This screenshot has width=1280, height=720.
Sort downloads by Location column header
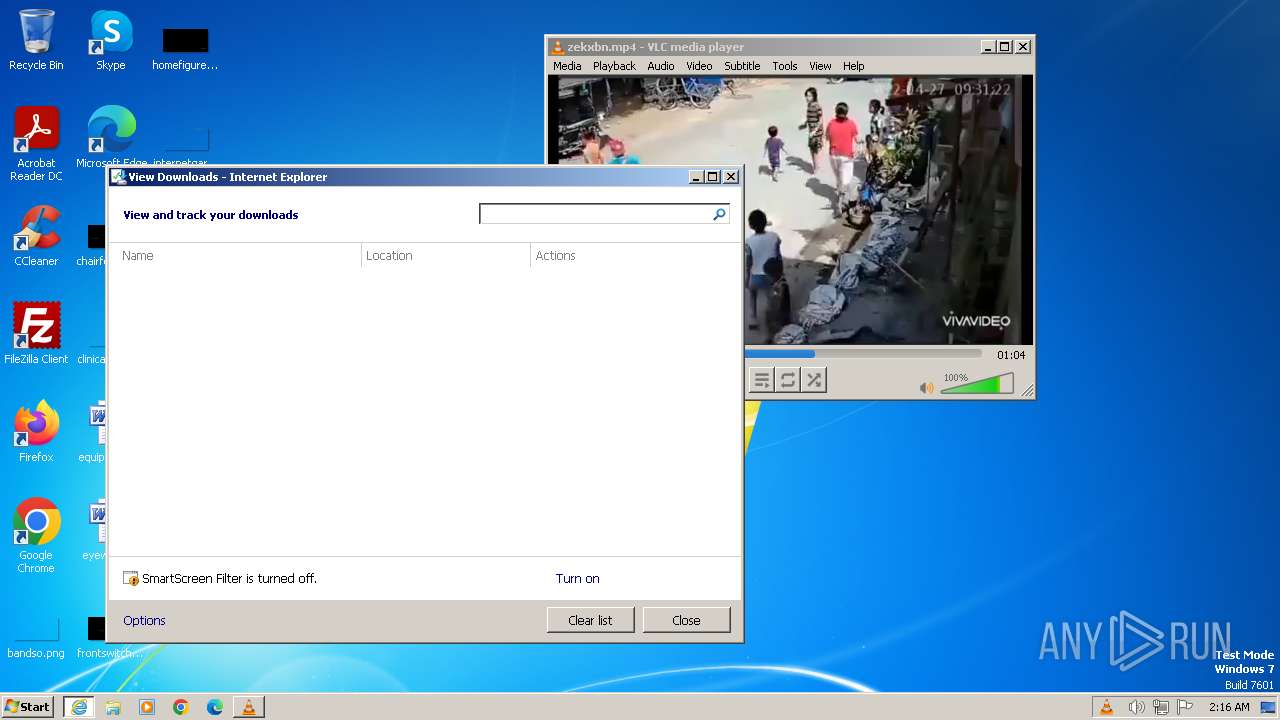446,256
